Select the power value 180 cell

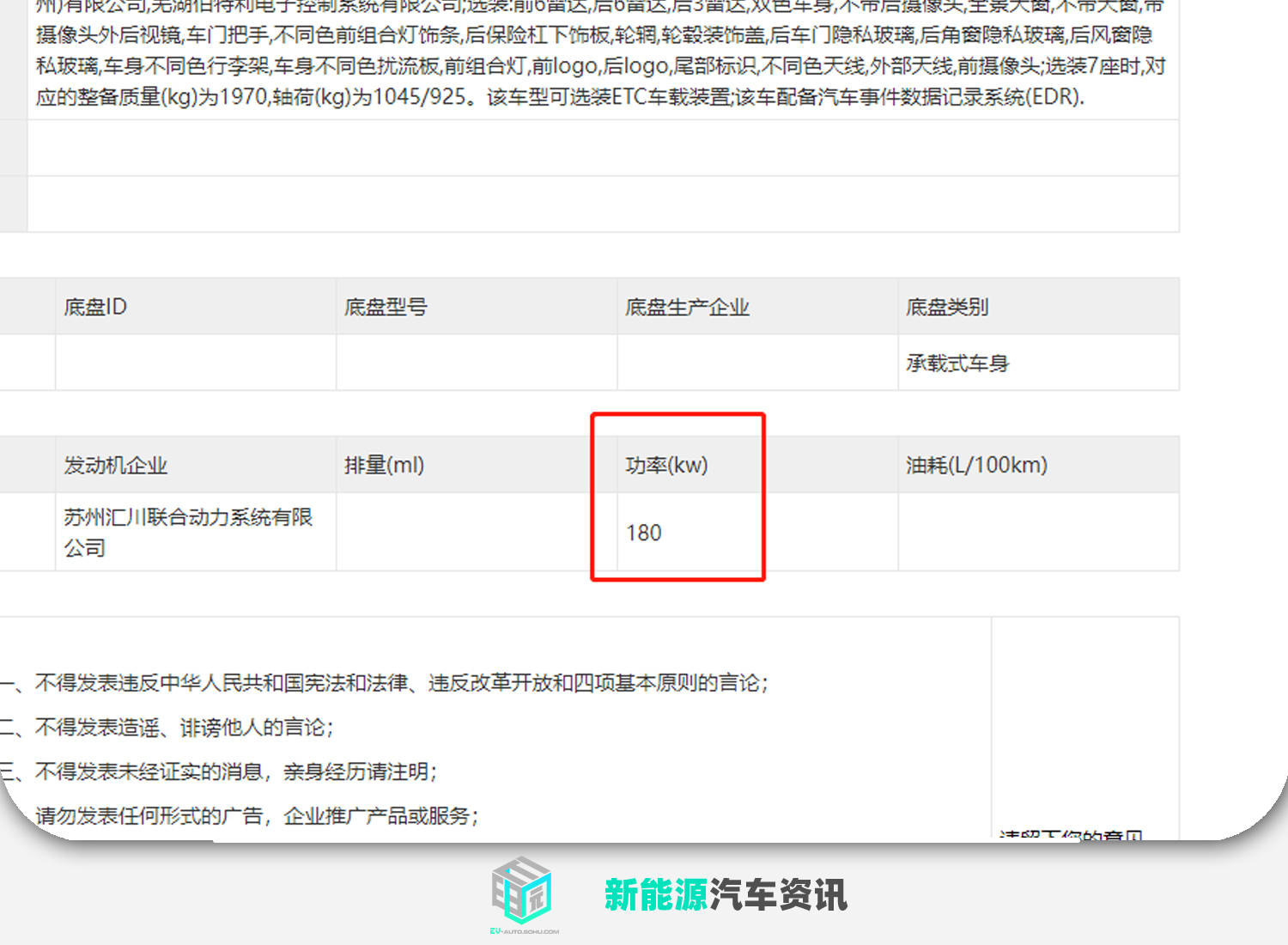pos(757,532)
